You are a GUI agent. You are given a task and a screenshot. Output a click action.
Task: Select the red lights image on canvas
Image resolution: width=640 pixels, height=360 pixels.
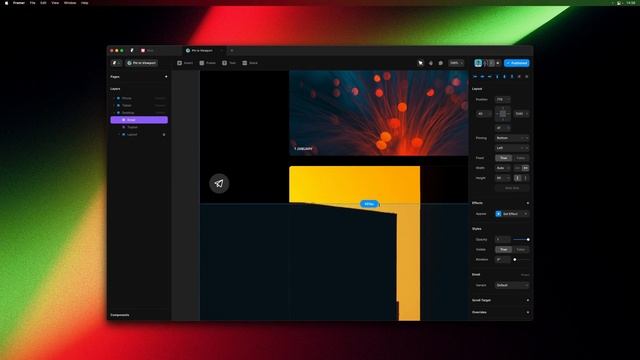coord(379,113)
